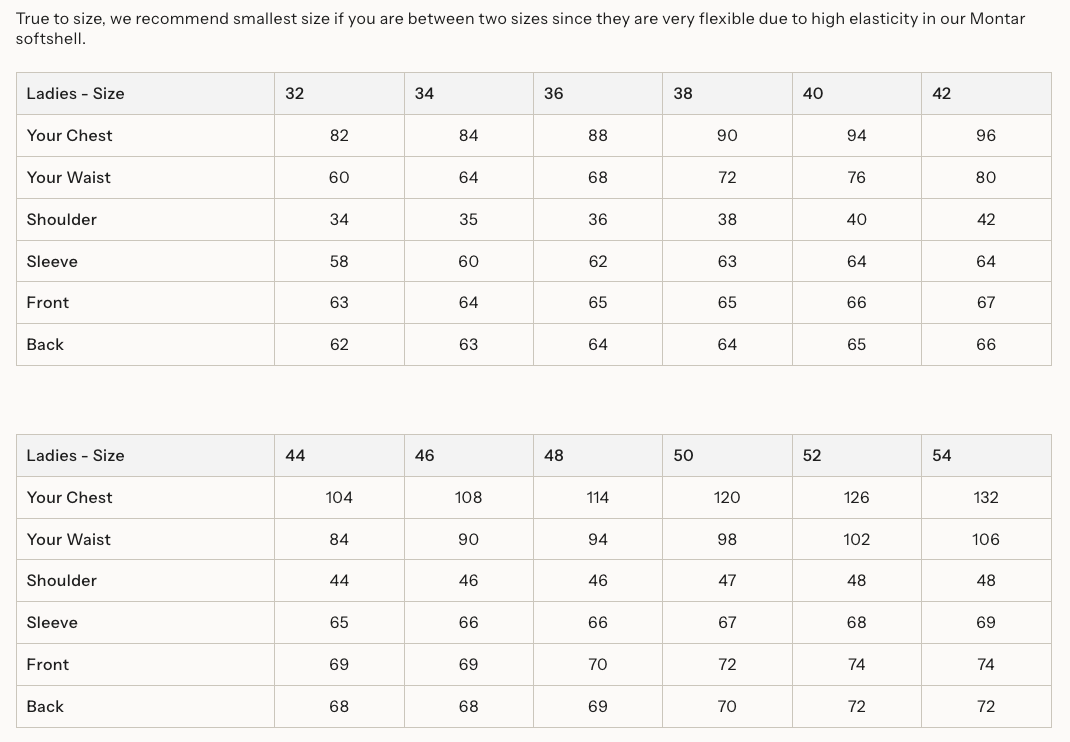The width and height of the screenshot is (1070, 742).
Task: Click the sleeve value 69 cell
Action: click(986, 623)
